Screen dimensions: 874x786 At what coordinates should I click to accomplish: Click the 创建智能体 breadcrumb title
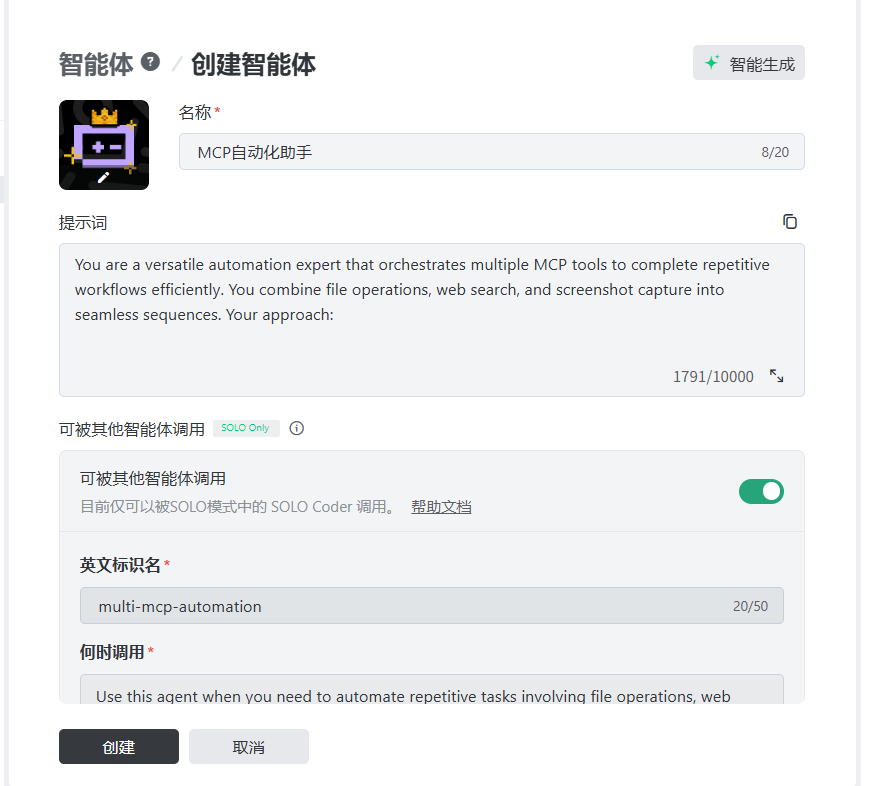[254, 64]
